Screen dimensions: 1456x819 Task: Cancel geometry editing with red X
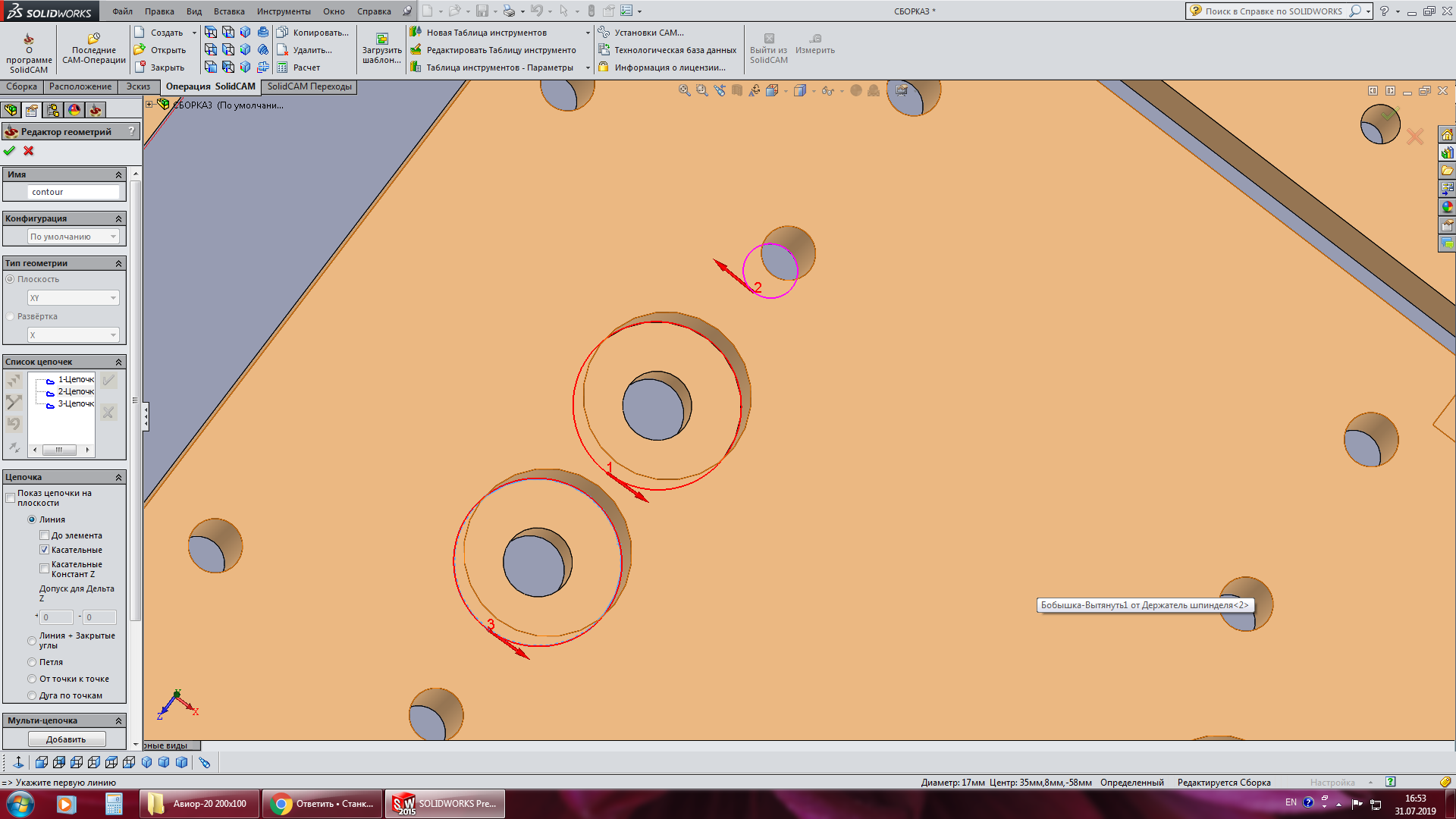click(29, 151)
